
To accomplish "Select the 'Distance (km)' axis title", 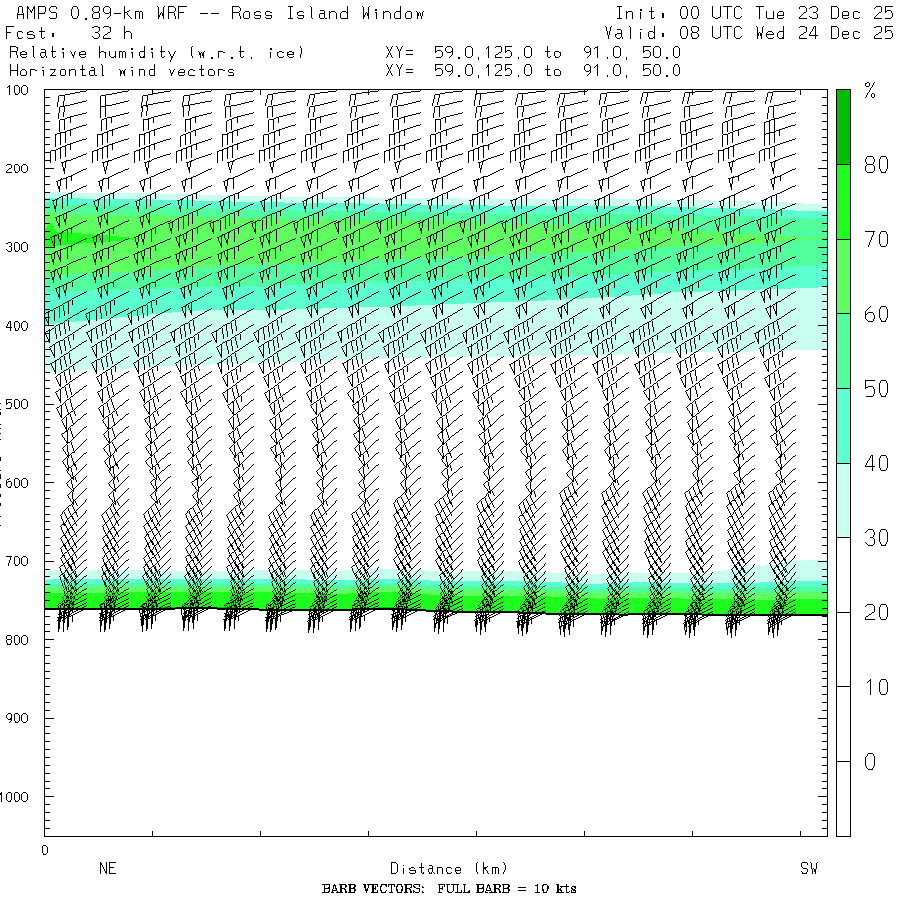I will pos(440,869).
